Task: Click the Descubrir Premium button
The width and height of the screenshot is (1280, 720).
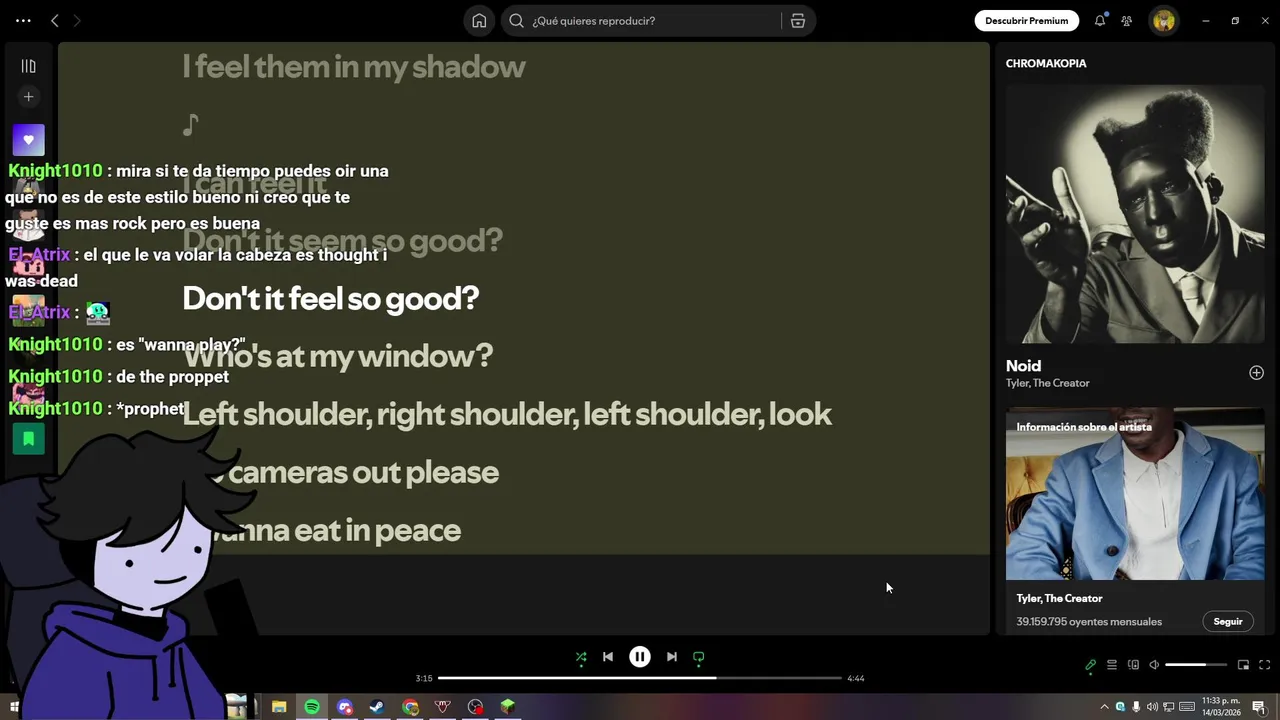Action: tap(1026, 20)
